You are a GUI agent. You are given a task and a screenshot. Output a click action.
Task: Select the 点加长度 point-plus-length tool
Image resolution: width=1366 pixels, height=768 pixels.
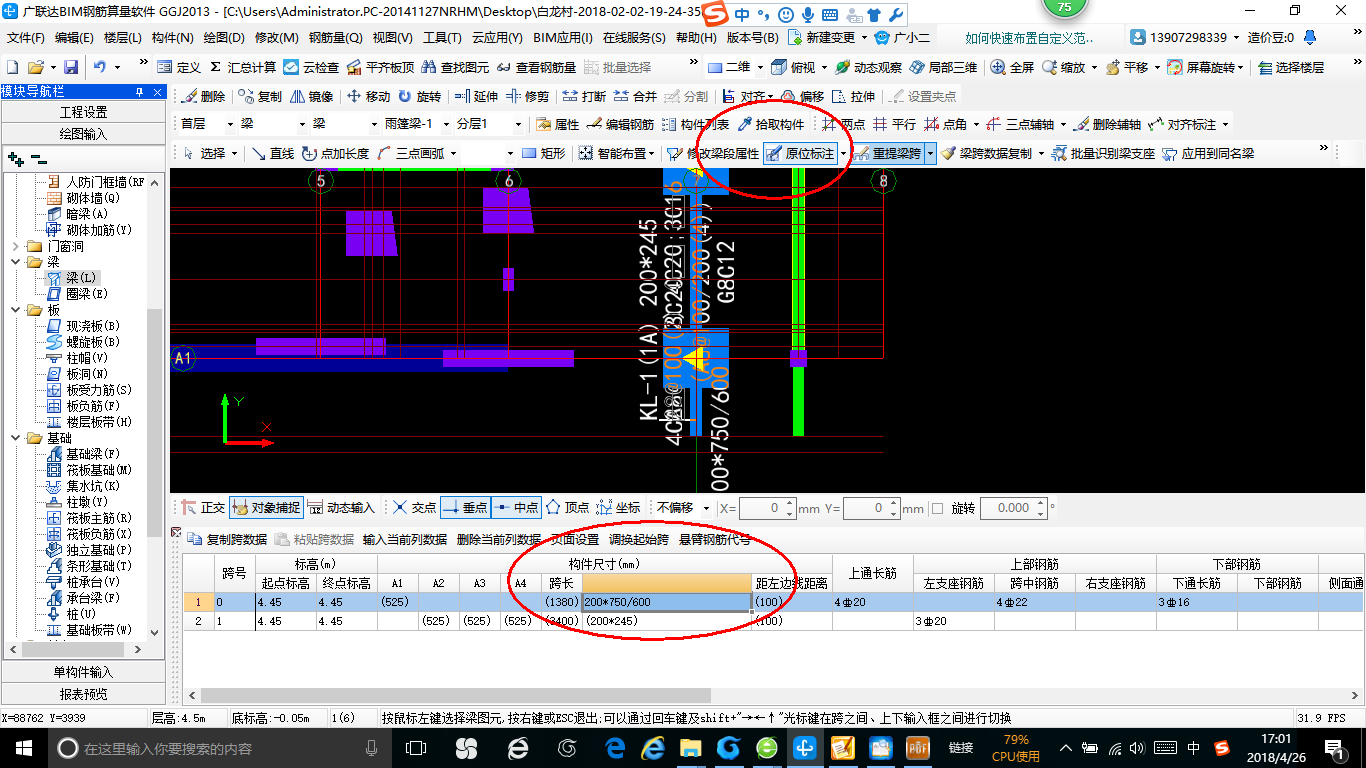pyautogui.click(x=334, y=153)
